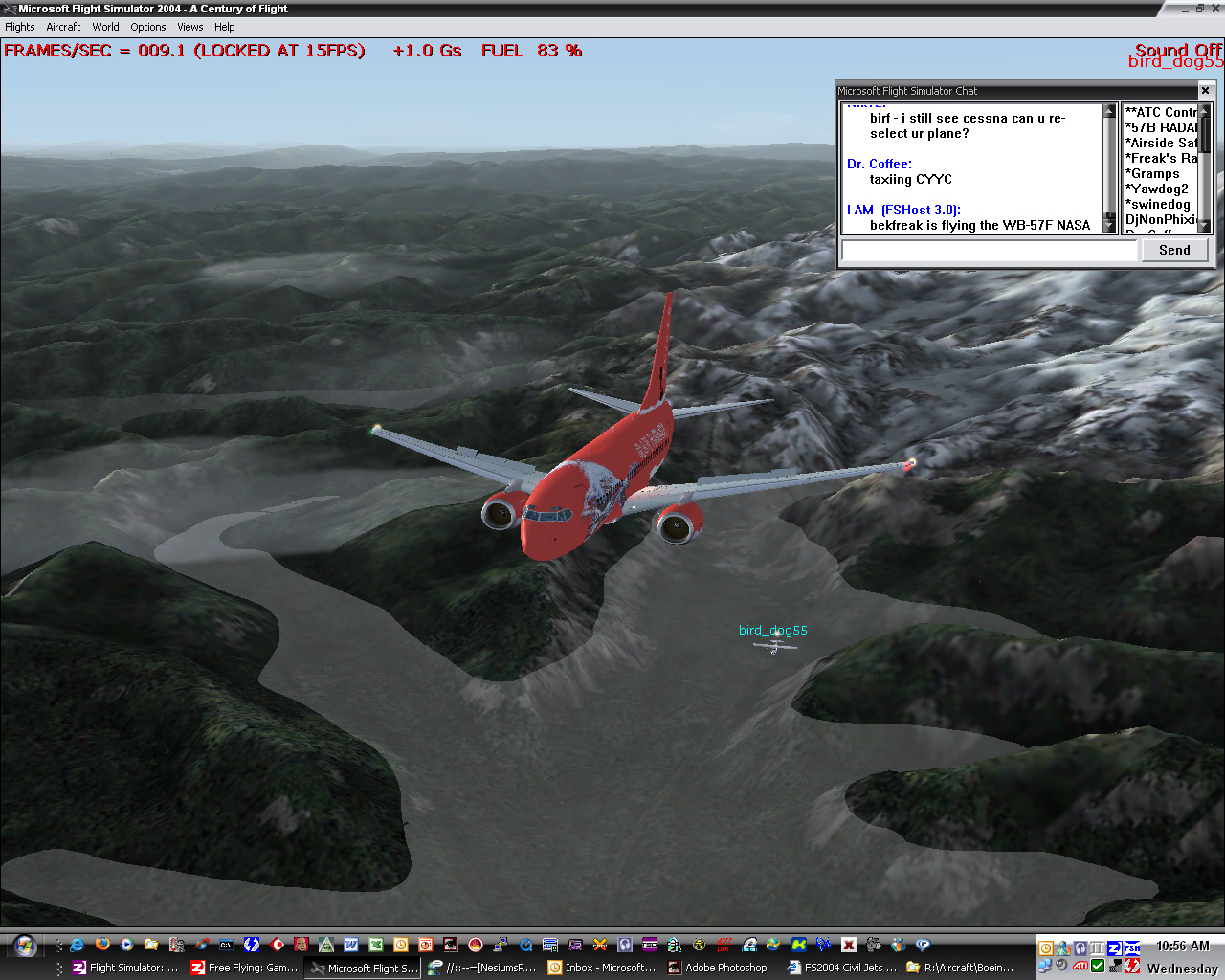Click the Windows Start orb
The width and height of the screenshot is (1225, 980).
25,946
